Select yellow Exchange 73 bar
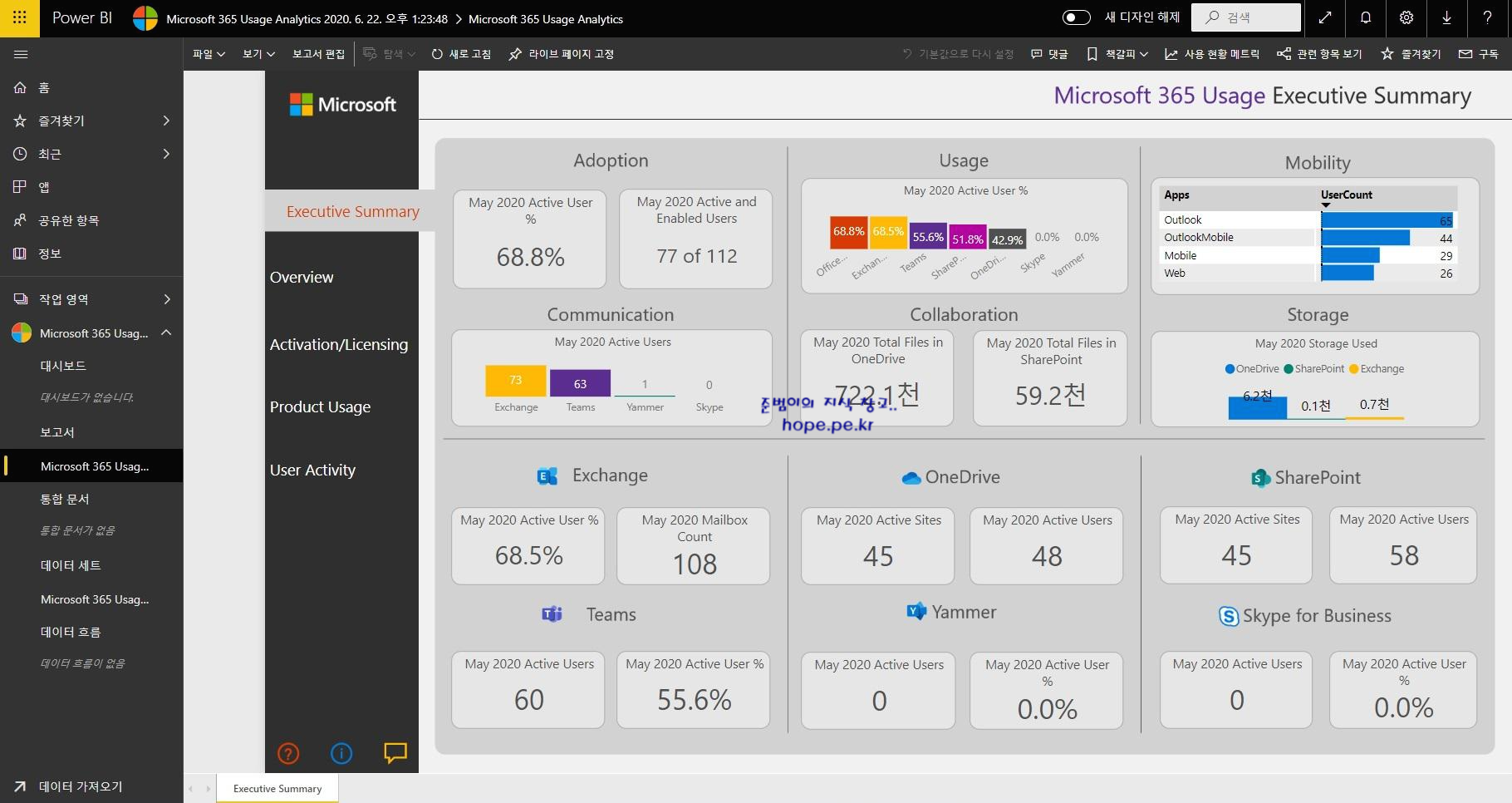Screen dimensions: 1512x803 (x=516, y=381)
